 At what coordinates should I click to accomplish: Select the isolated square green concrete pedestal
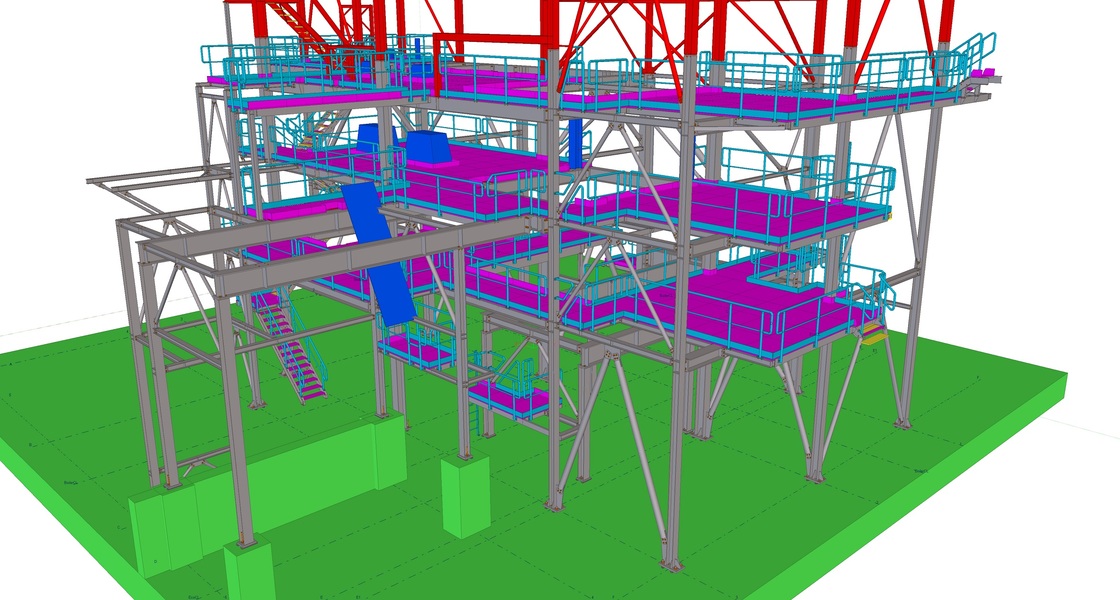[x=465, y=495]
